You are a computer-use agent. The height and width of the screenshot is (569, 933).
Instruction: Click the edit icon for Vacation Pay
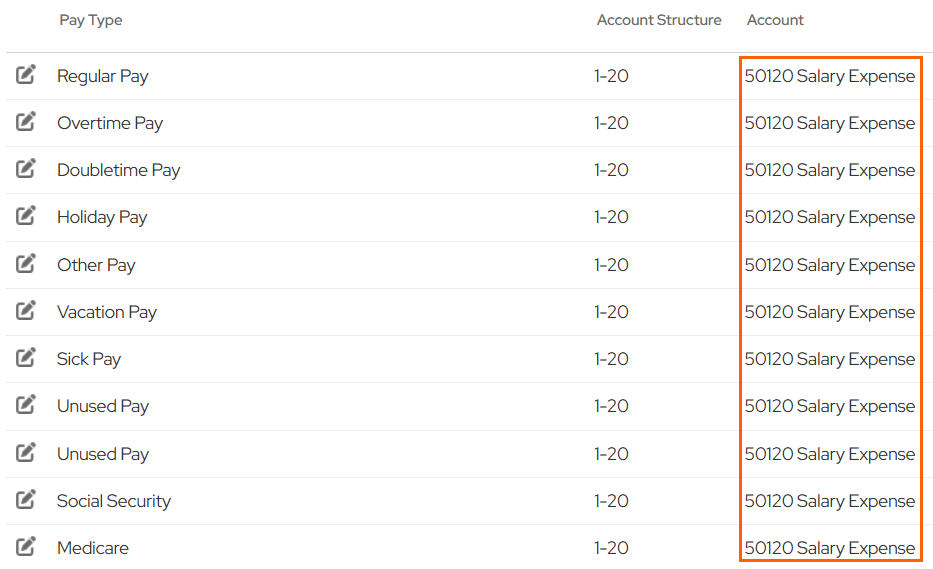click(x=26, y=311)
